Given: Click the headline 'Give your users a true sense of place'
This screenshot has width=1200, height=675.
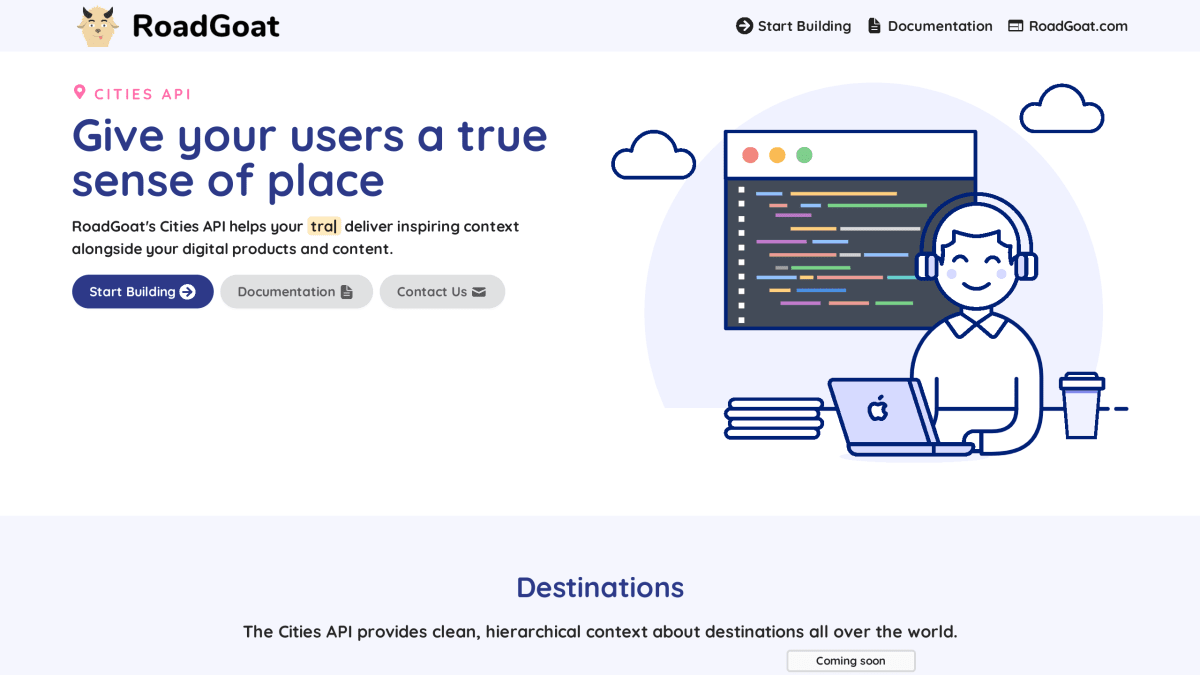Looking at the screenshot, I should tap(310, 158).
